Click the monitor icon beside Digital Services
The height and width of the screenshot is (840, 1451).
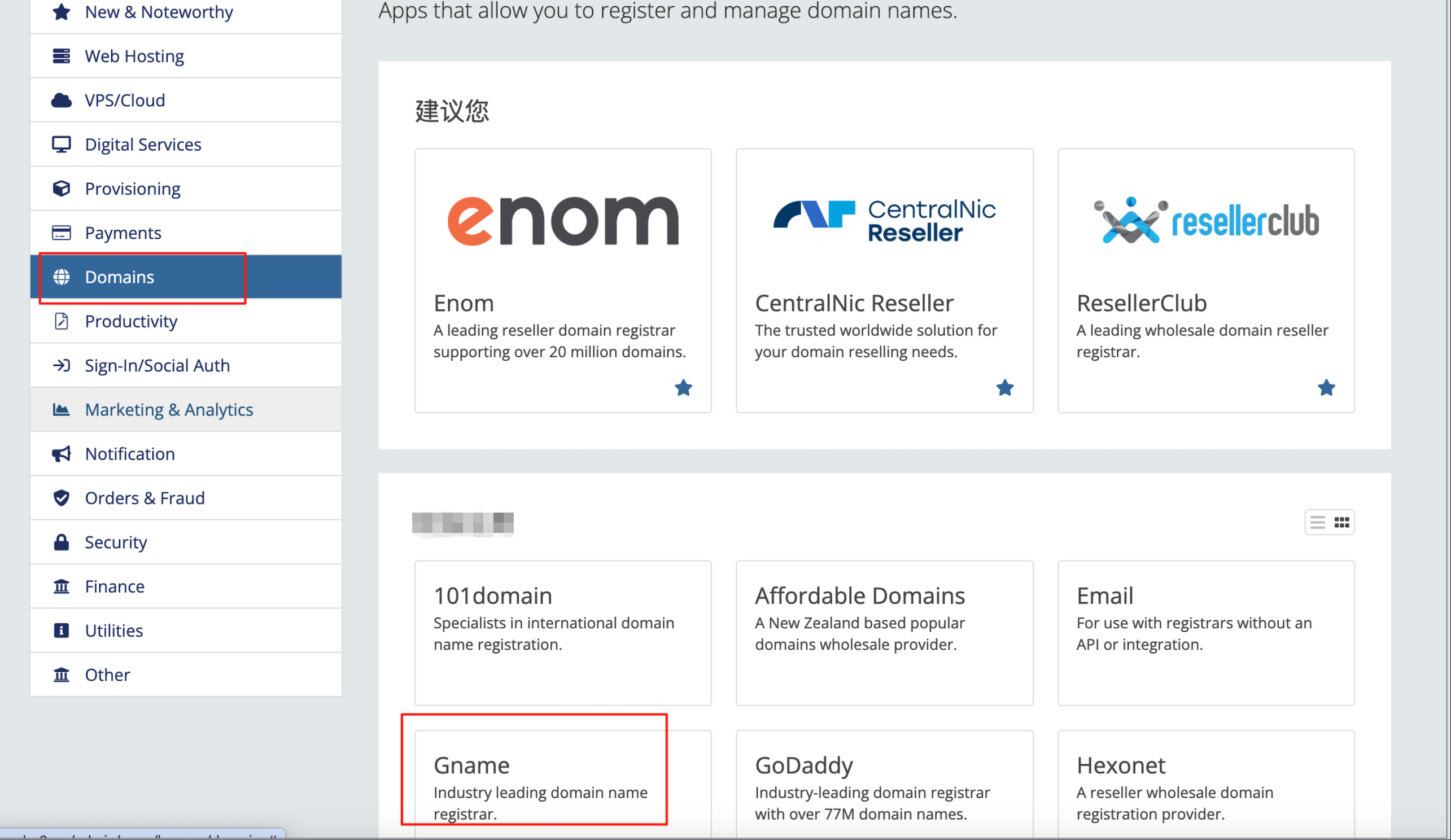61,144
